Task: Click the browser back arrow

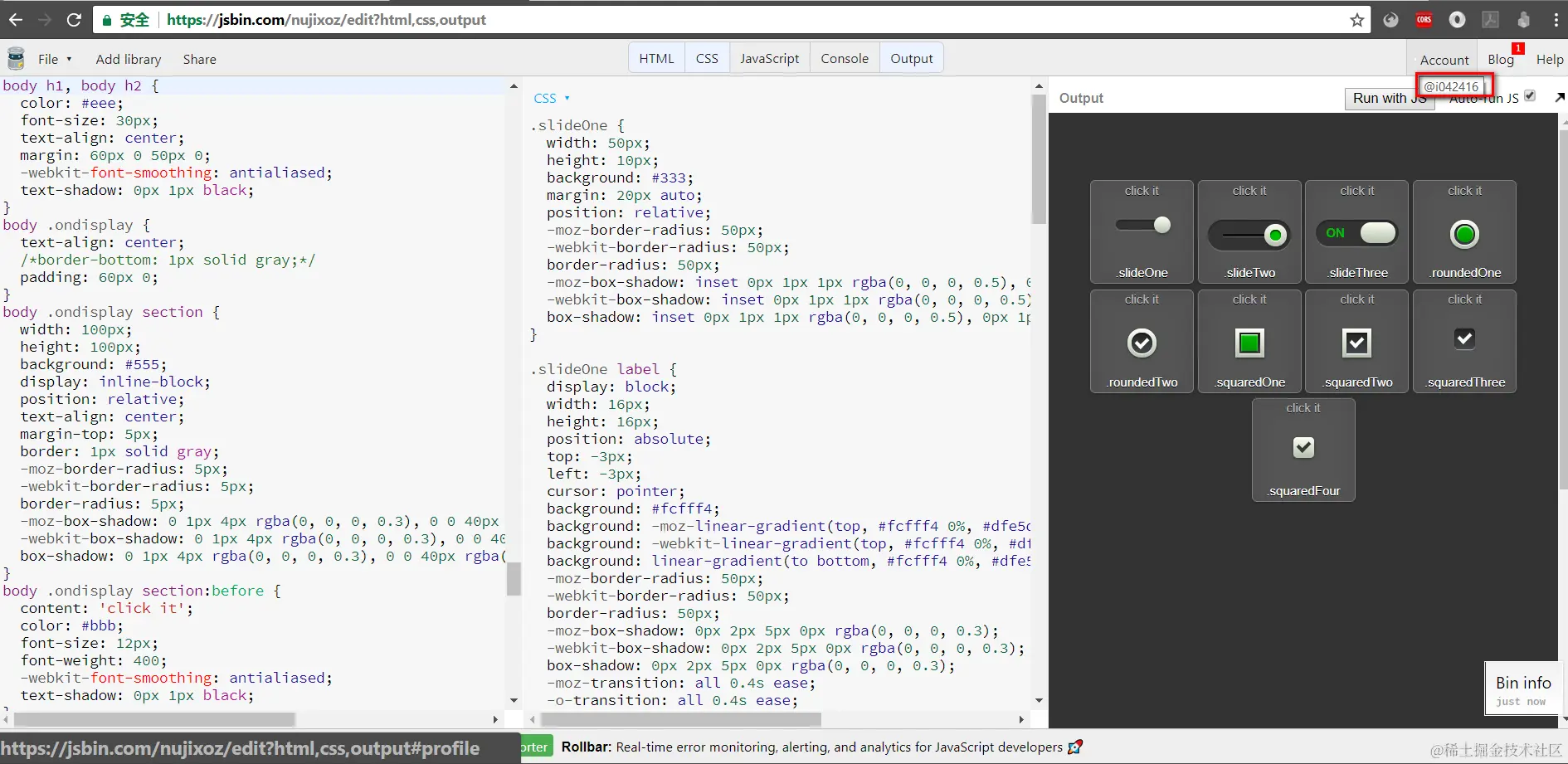Action: tap(16, 20)
